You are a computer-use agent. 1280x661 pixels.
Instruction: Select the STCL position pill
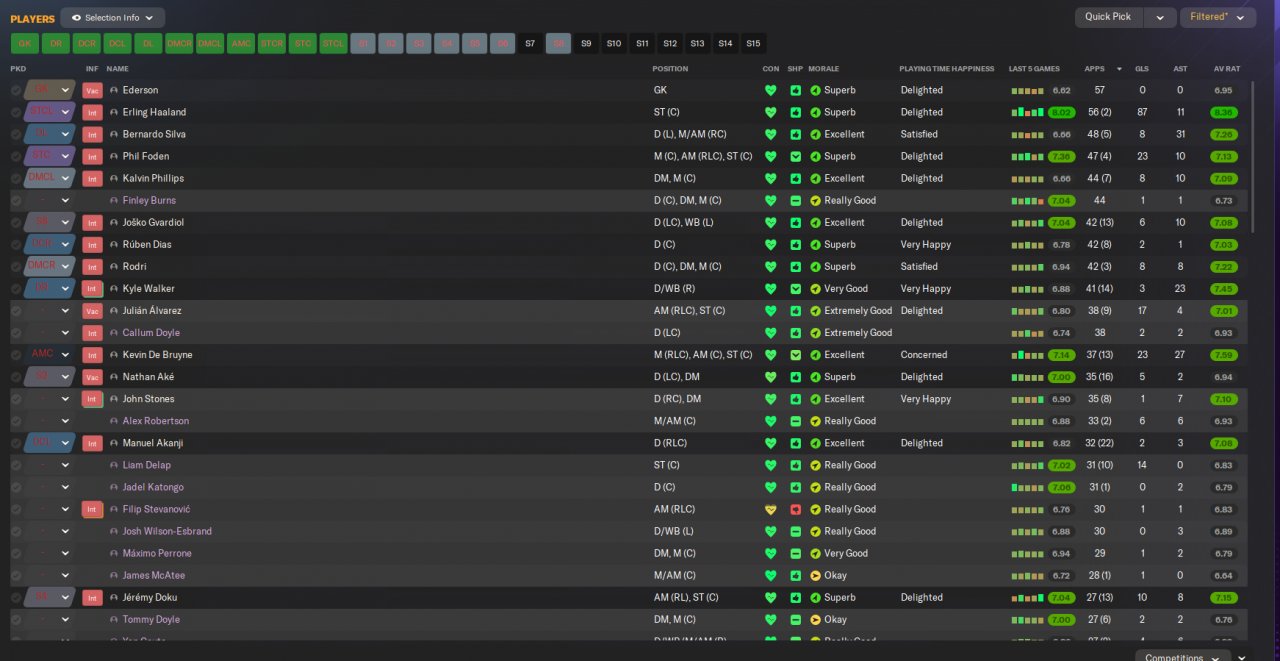pyautogui.click(x=333, y=43)
